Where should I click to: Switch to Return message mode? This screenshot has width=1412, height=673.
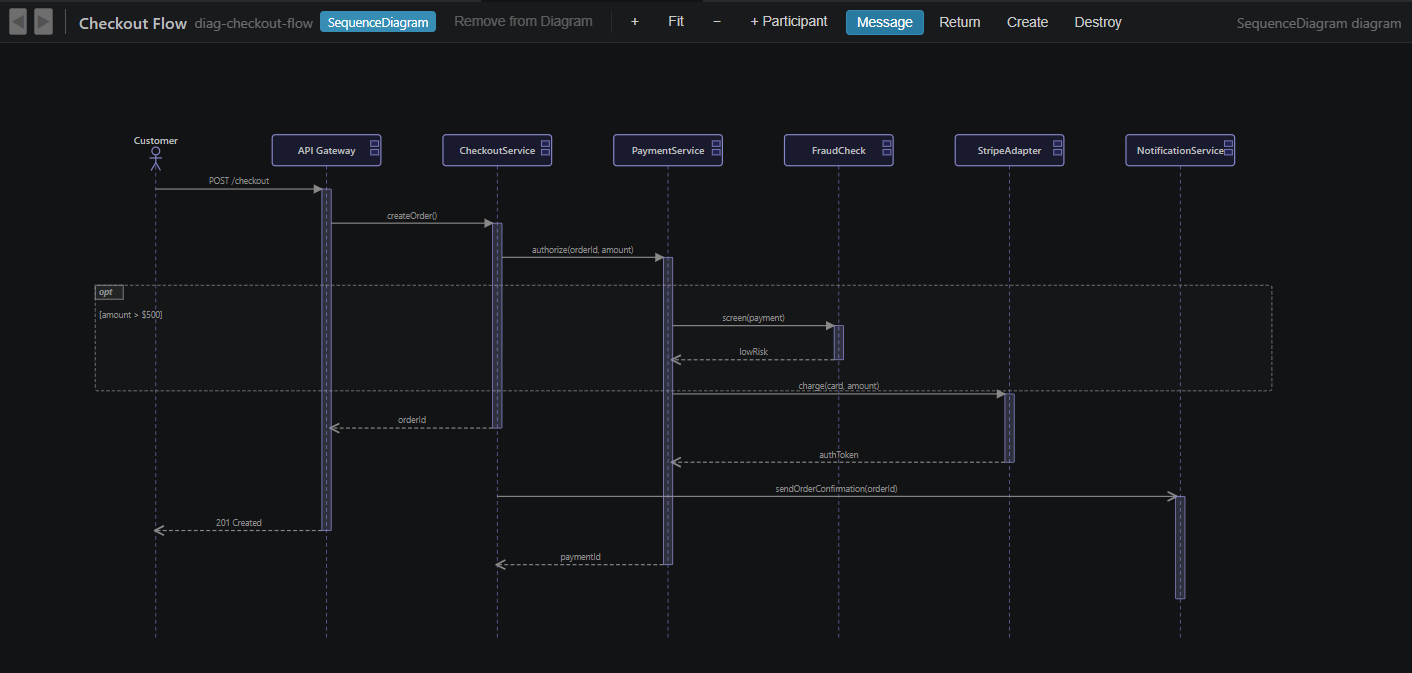tap(959, 21)
